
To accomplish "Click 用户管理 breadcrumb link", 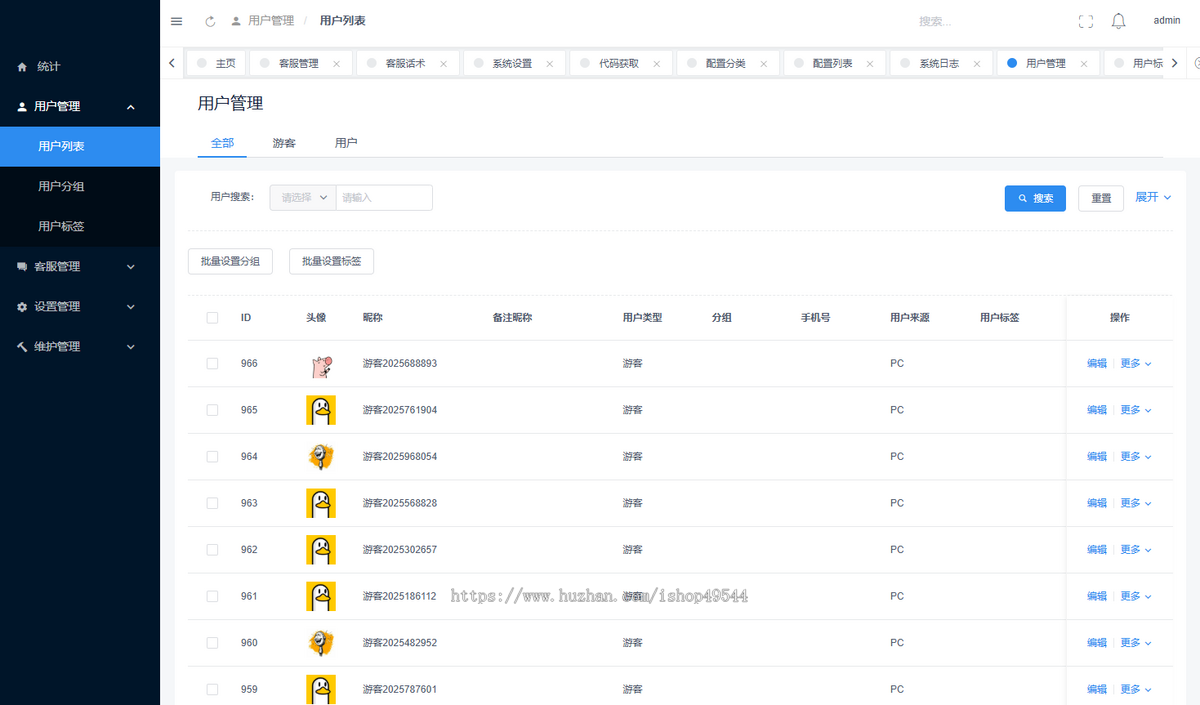I will (x=271, y=21).
